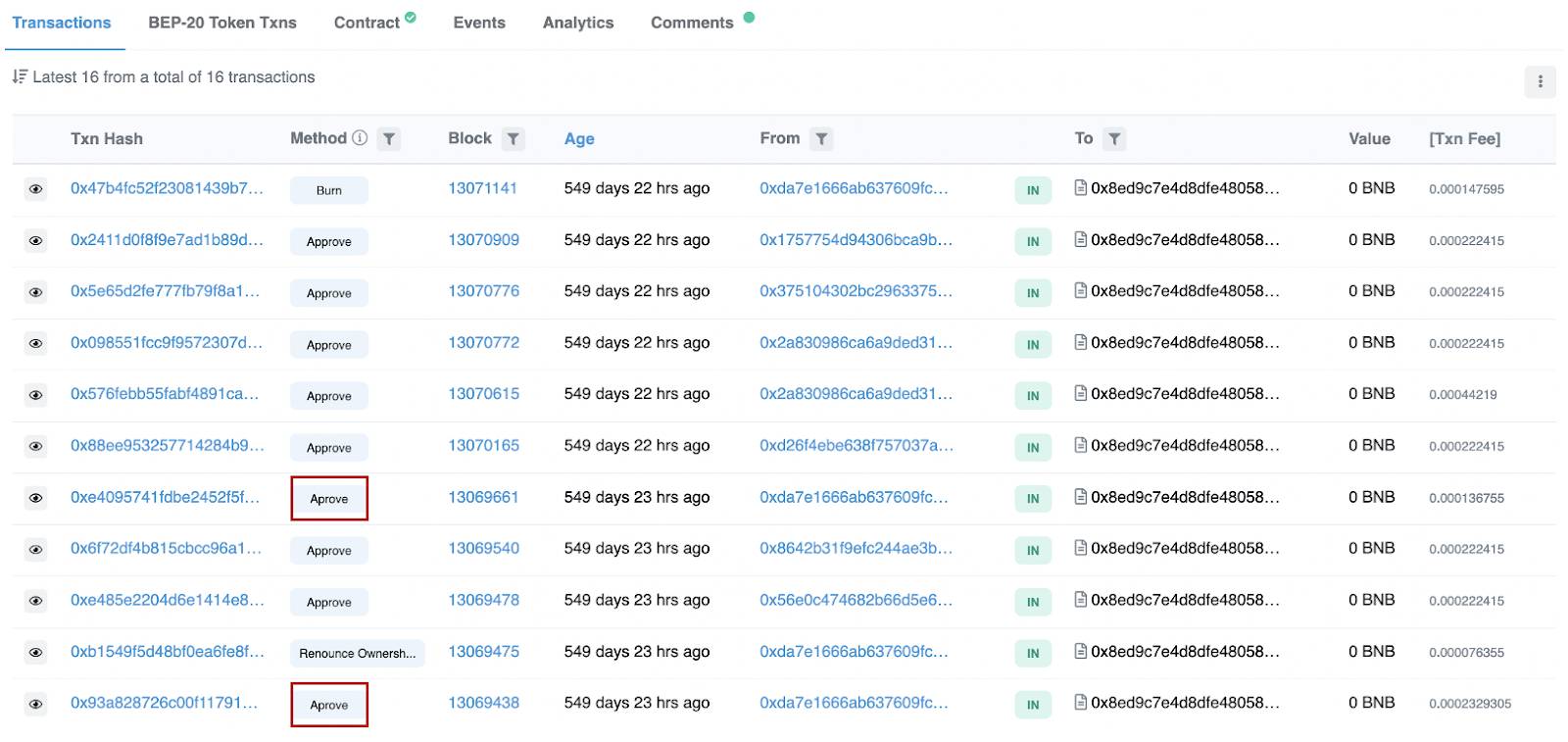Switch to the Transactions tab
Image resolution: width=1568 pixels, height=742 pixels.
pyautogui.click(x=62, y=23)
